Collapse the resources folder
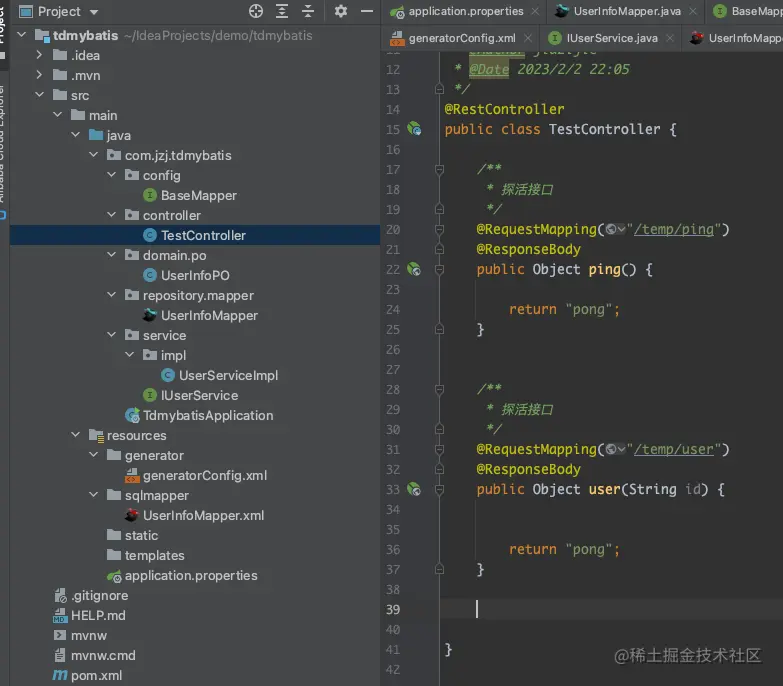Viewport: 783px width, 686px height. [x=75, y=434]
